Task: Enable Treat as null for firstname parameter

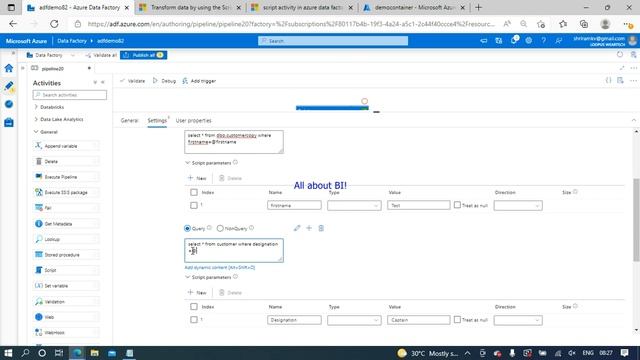Action: click(x=458, y=205)
